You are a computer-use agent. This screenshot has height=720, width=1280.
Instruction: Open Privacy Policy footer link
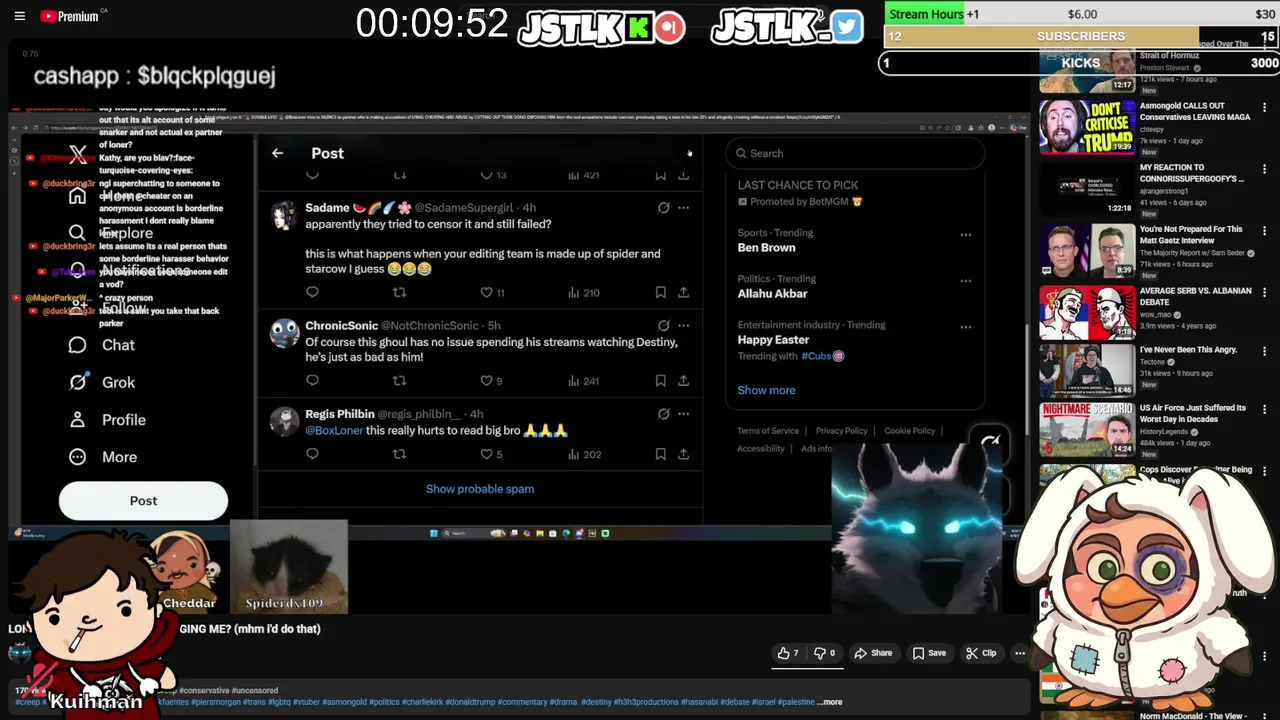pyautogui.click(x=842, y=431)
